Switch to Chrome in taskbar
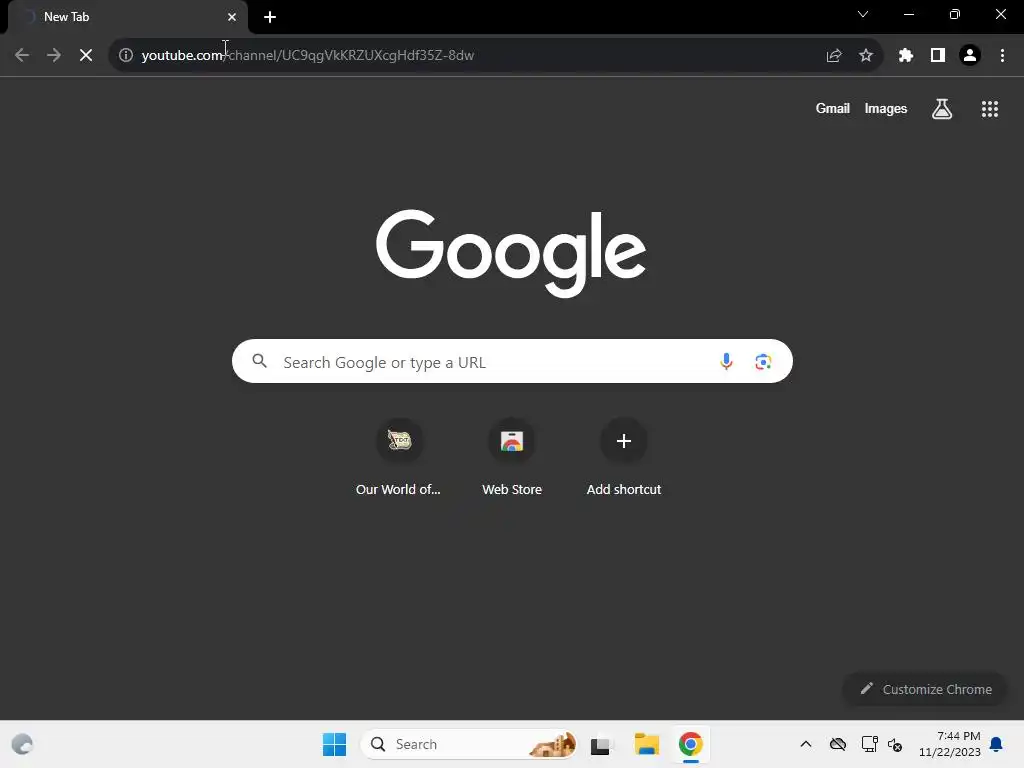This screenshot has height=768, width=1024. (690, 744)
